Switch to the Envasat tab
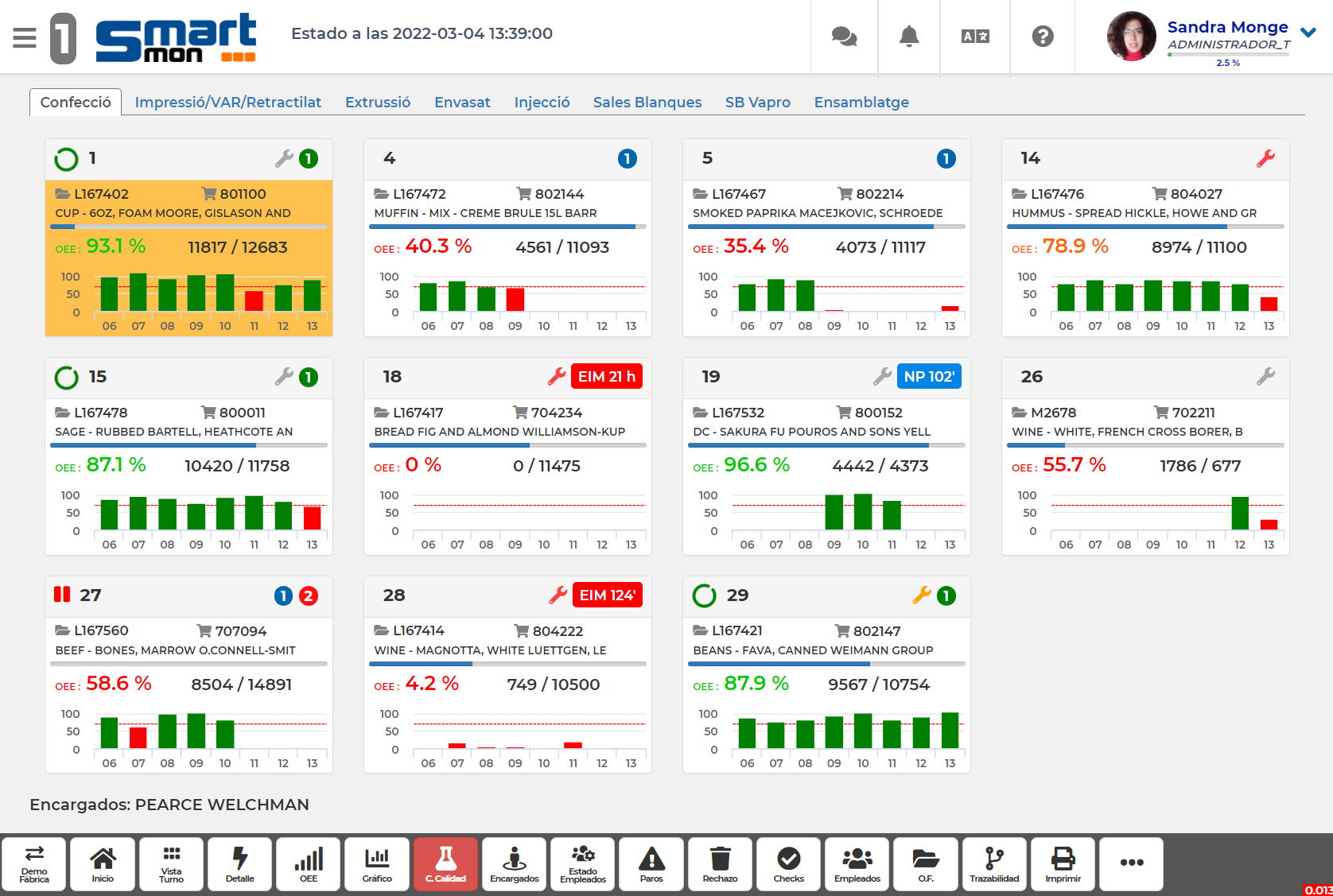Screen dimensions: 1333x896 point(462,102)
